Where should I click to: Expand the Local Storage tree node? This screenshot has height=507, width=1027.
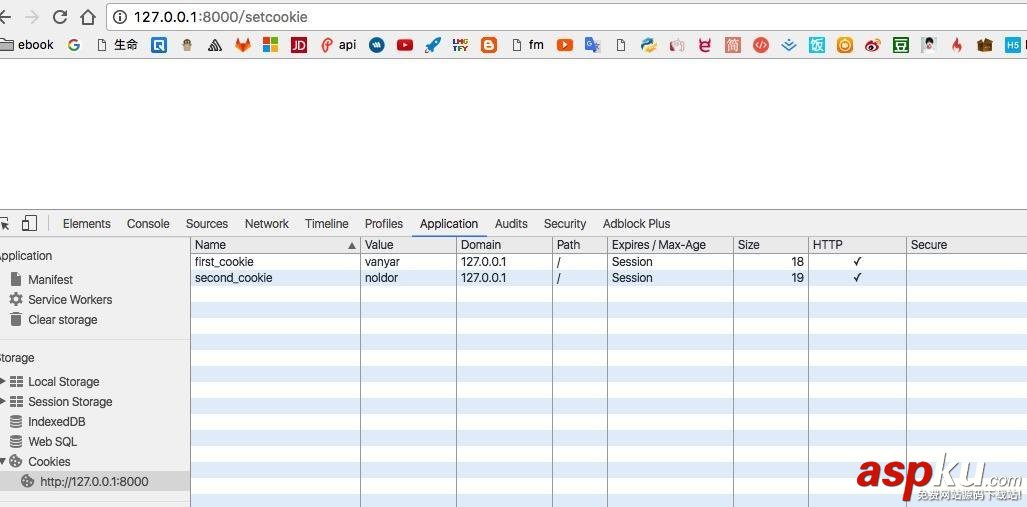pyautogui.click(x=3, y=381)
